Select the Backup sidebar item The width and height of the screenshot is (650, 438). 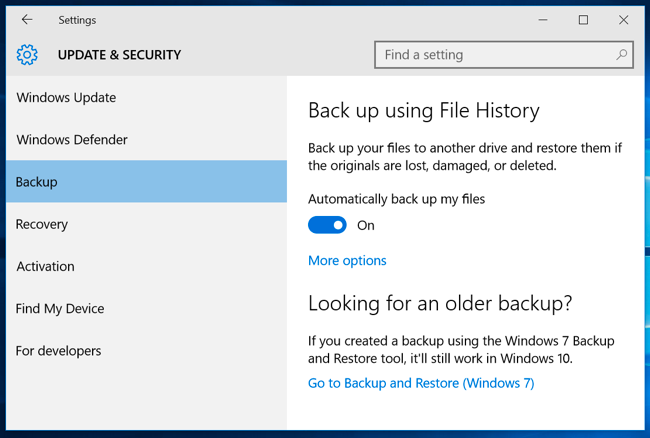(37, 182)
